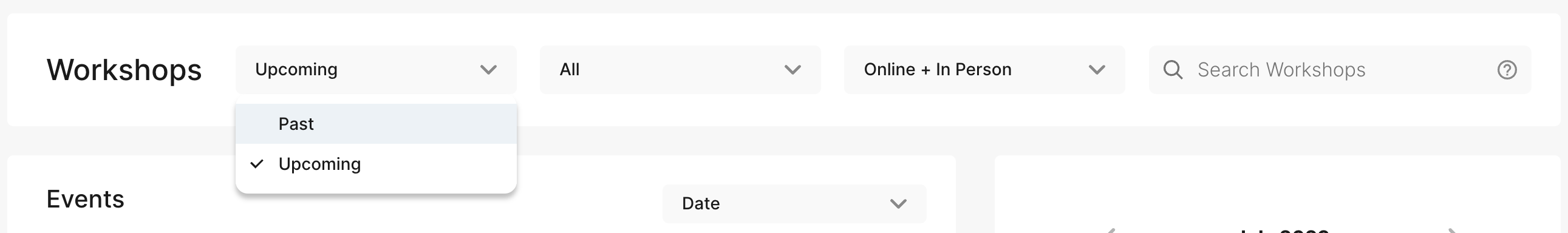1568x233 pixels.
Task: Click the chevron arrow on All dropdown
Action: [792, 70]
